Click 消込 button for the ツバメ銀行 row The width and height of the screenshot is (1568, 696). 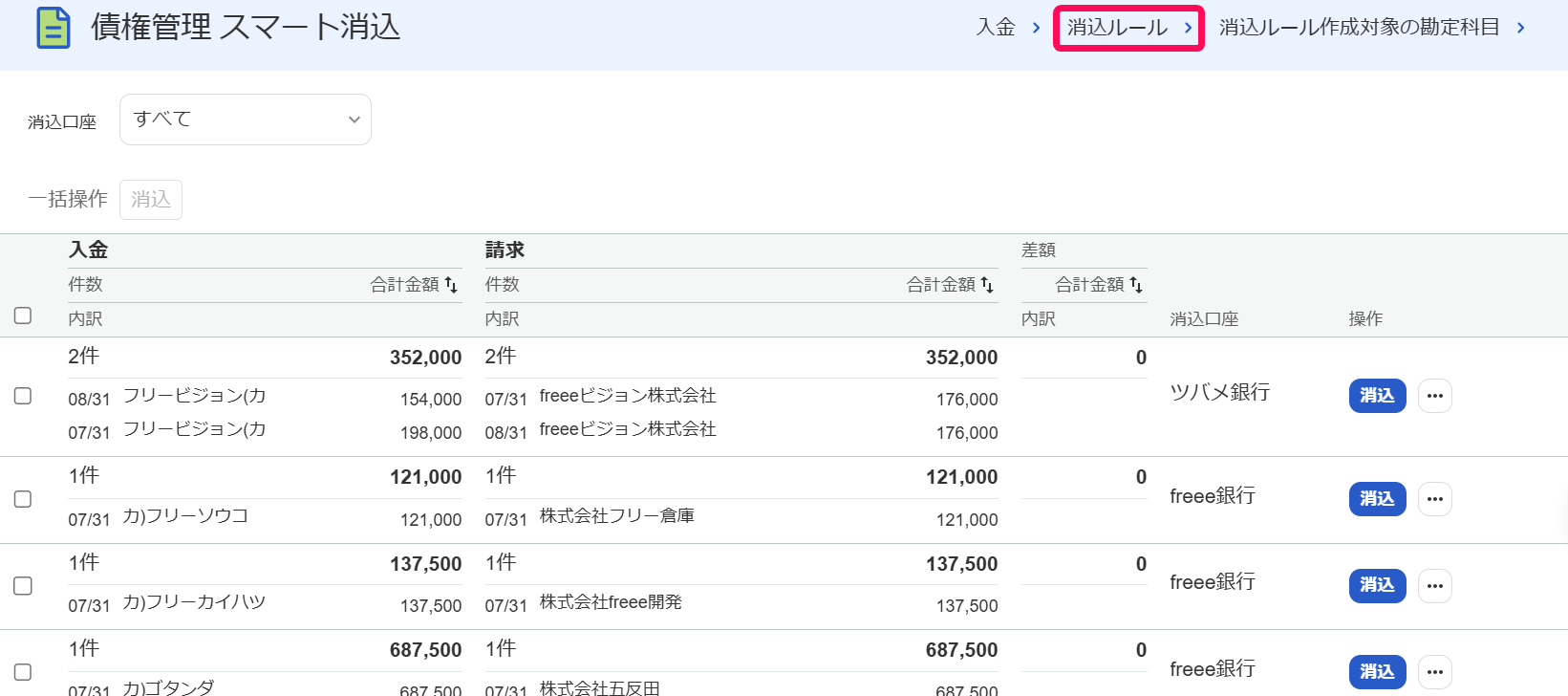click(1377, 396)
